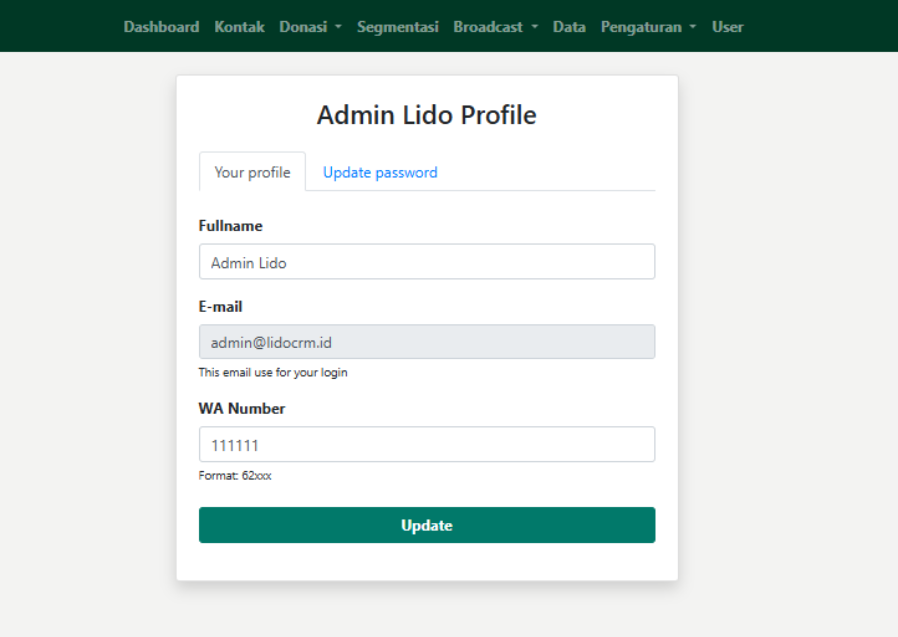The width and height of the screenshot is (898, 637).
Task: Click the bold Fullname label text
Action: coord(231,226)
